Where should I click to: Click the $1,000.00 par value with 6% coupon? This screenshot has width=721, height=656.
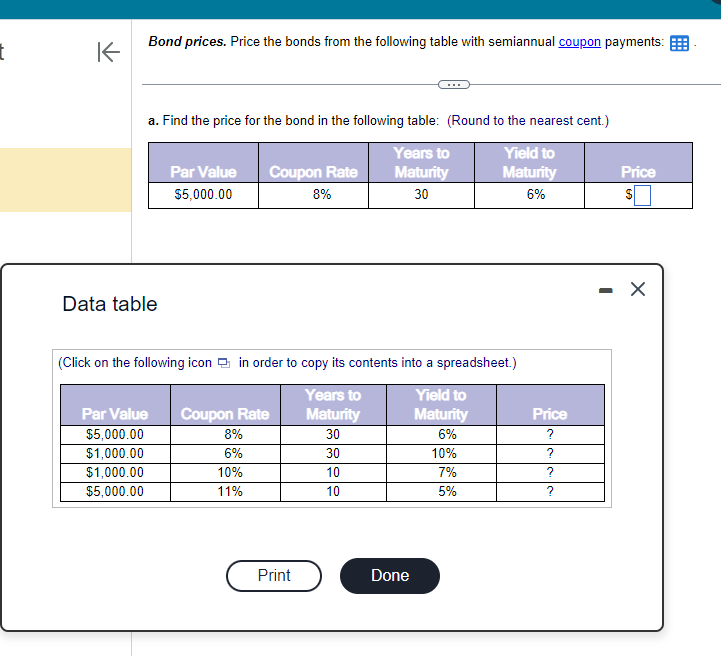(115, 454)
